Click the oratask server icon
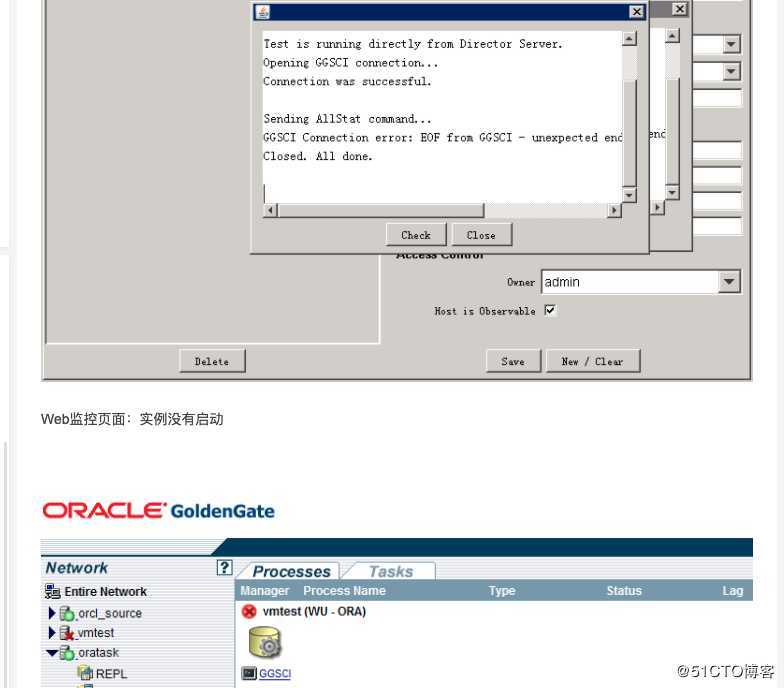Image resolution: width=784 pixels, height=688 pixels. click(67, 652)
